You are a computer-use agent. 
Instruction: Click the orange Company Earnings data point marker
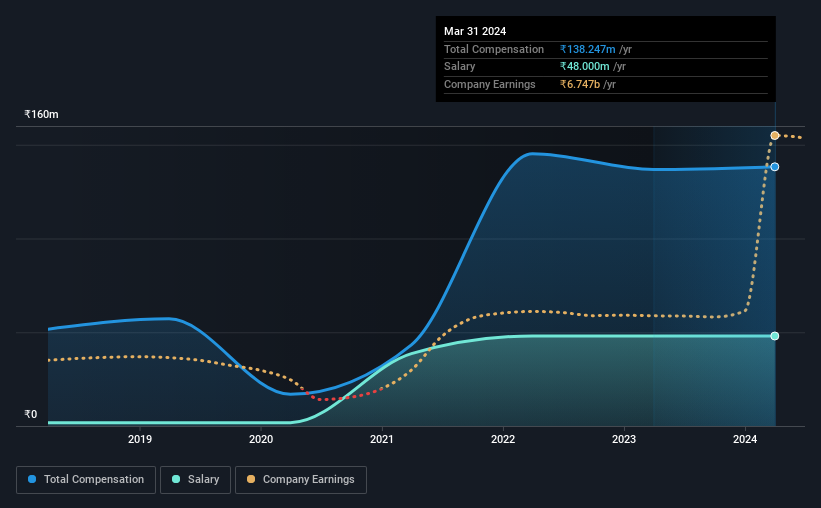(775, 136)
